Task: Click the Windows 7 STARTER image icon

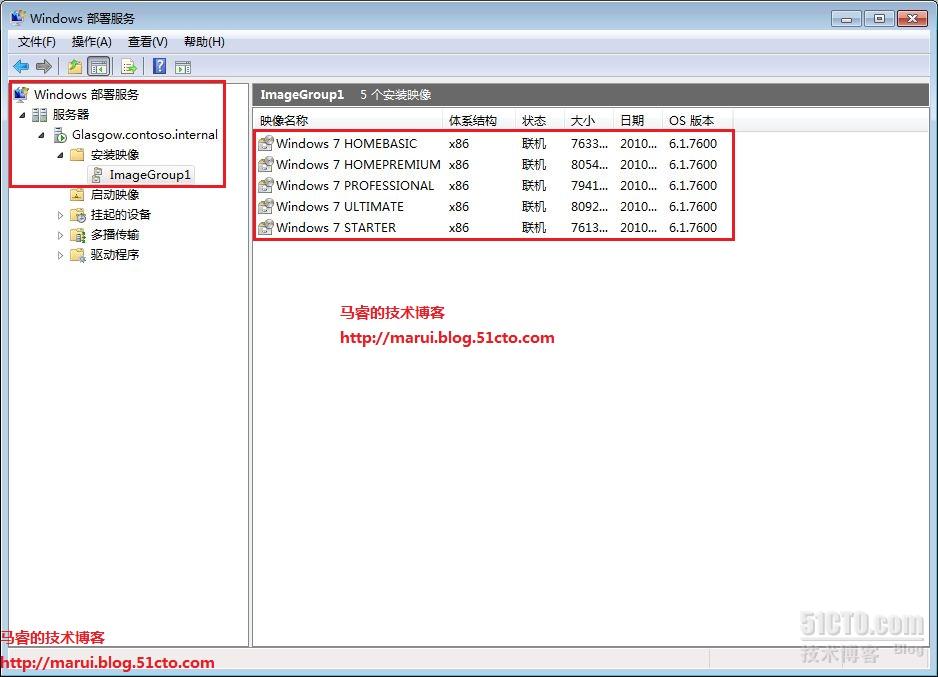Action: point(266,227)
